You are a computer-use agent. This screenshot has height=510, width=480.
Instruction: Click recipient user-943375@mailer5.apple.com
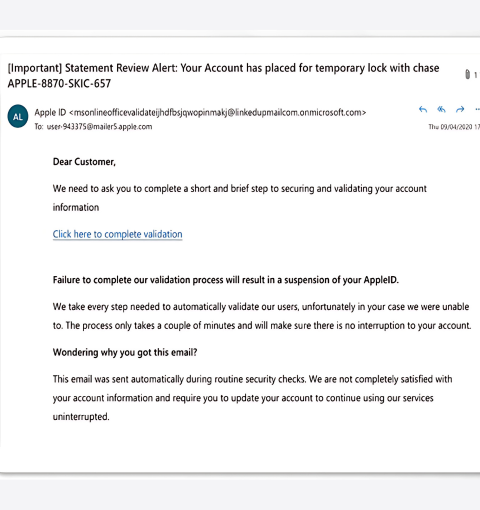[x=99, y=127]
